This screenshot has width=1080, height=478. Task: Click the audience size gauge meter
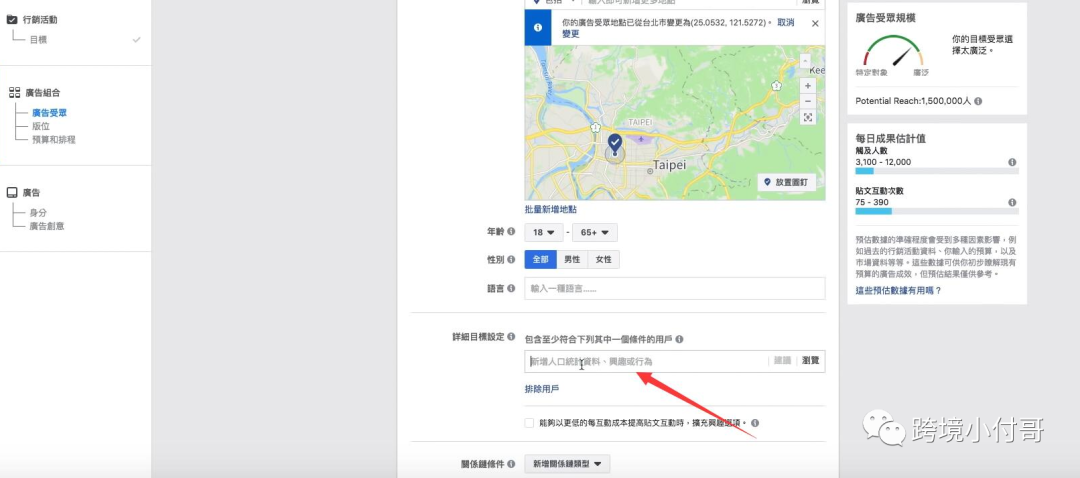893,51
